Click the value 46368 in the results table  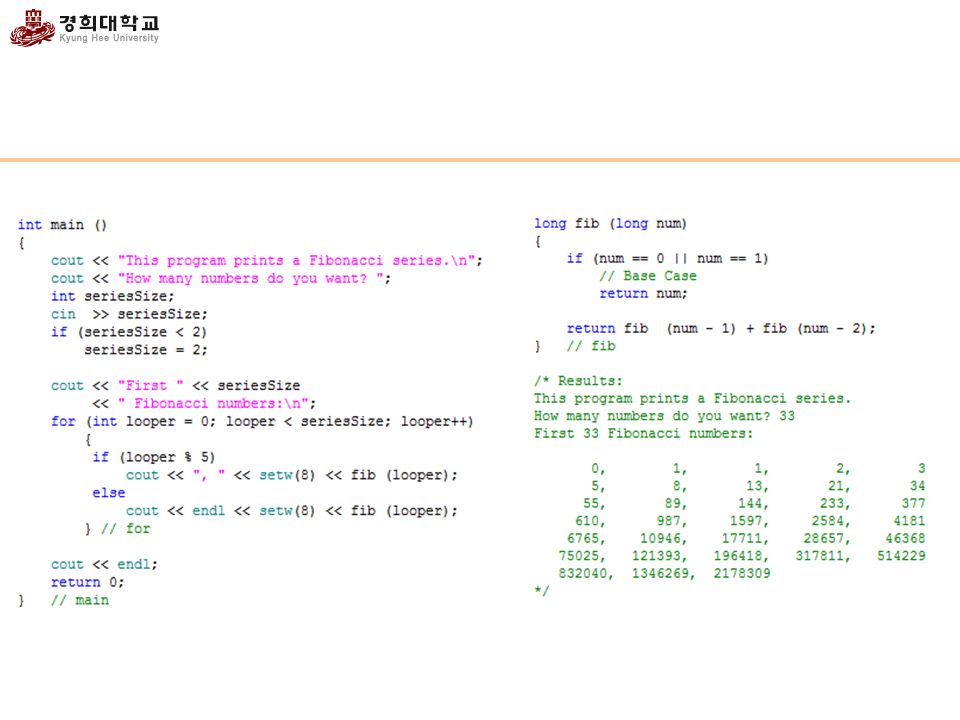[906, 538]
